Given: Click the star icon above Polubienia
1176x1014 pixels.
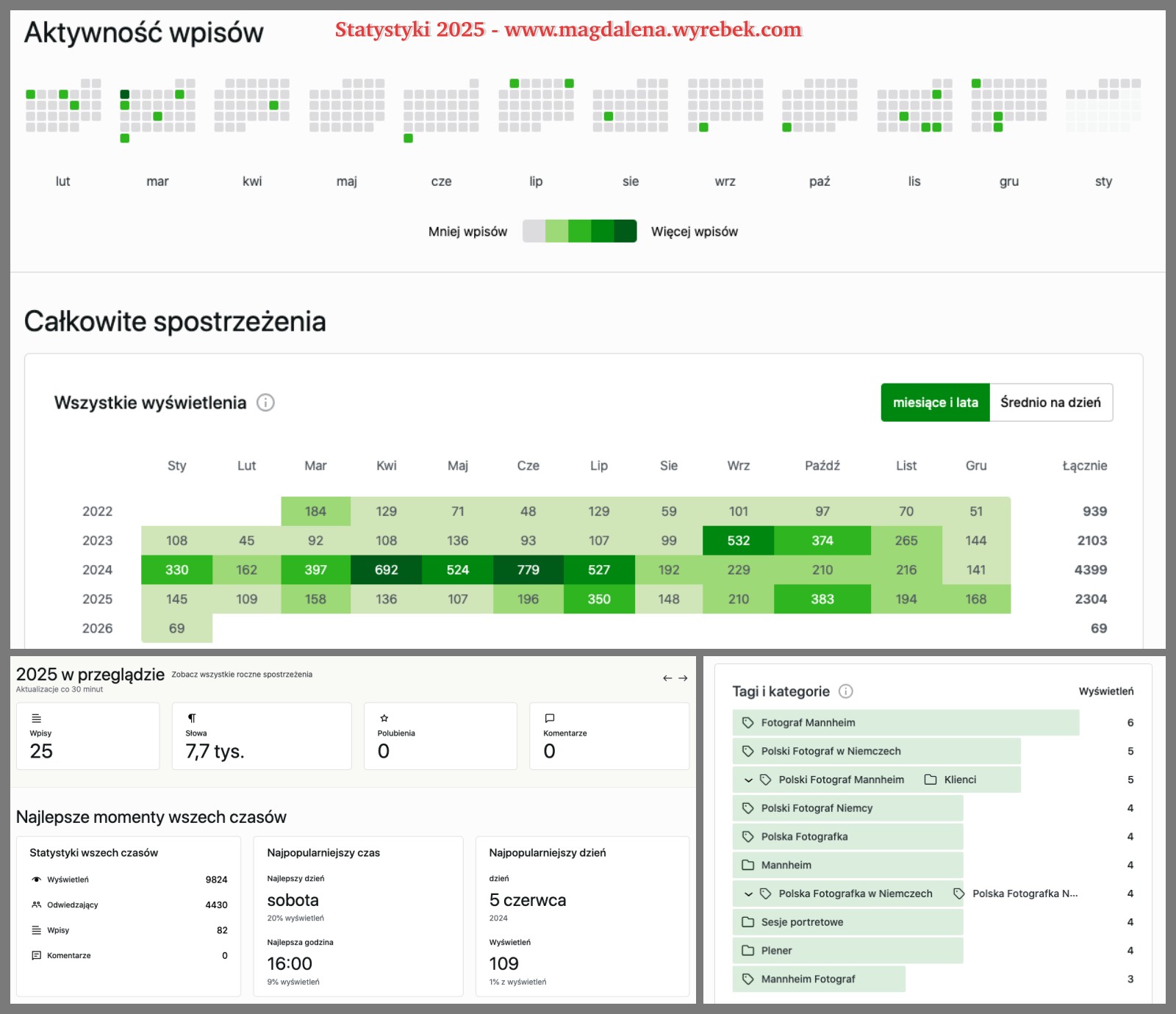Looking at the screenshot, I should (384, 718).
